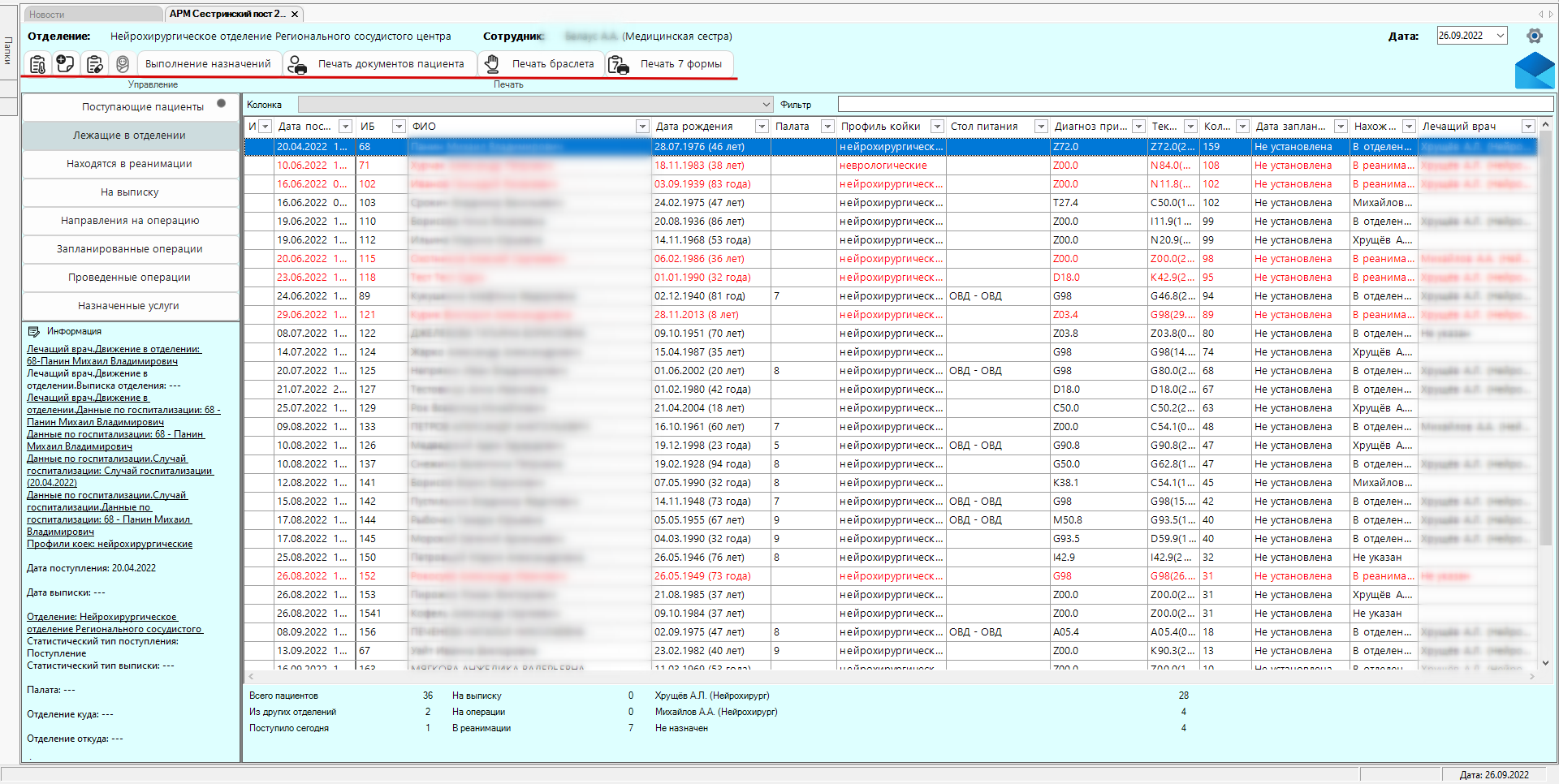Click Выполнение назначений button

(208, 64)
